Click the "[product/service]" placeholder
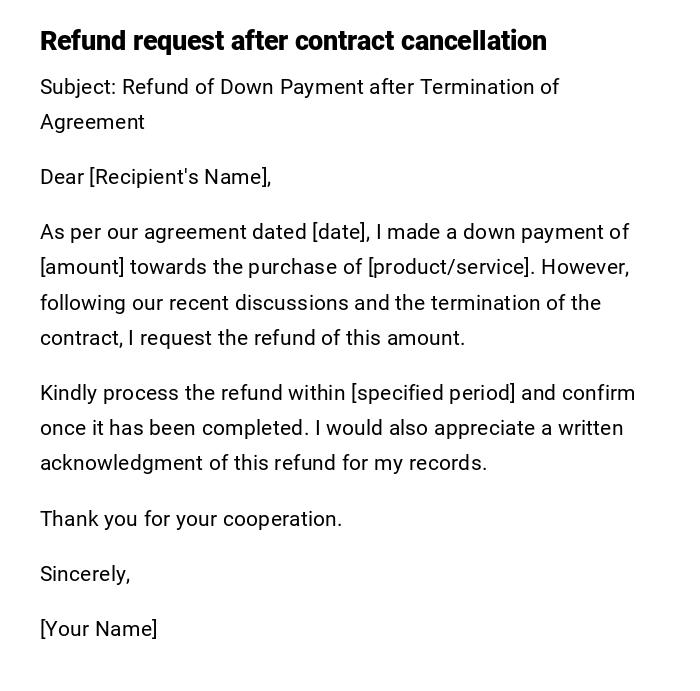This screenshot has width=700, height=691. (x=450, y=267)
